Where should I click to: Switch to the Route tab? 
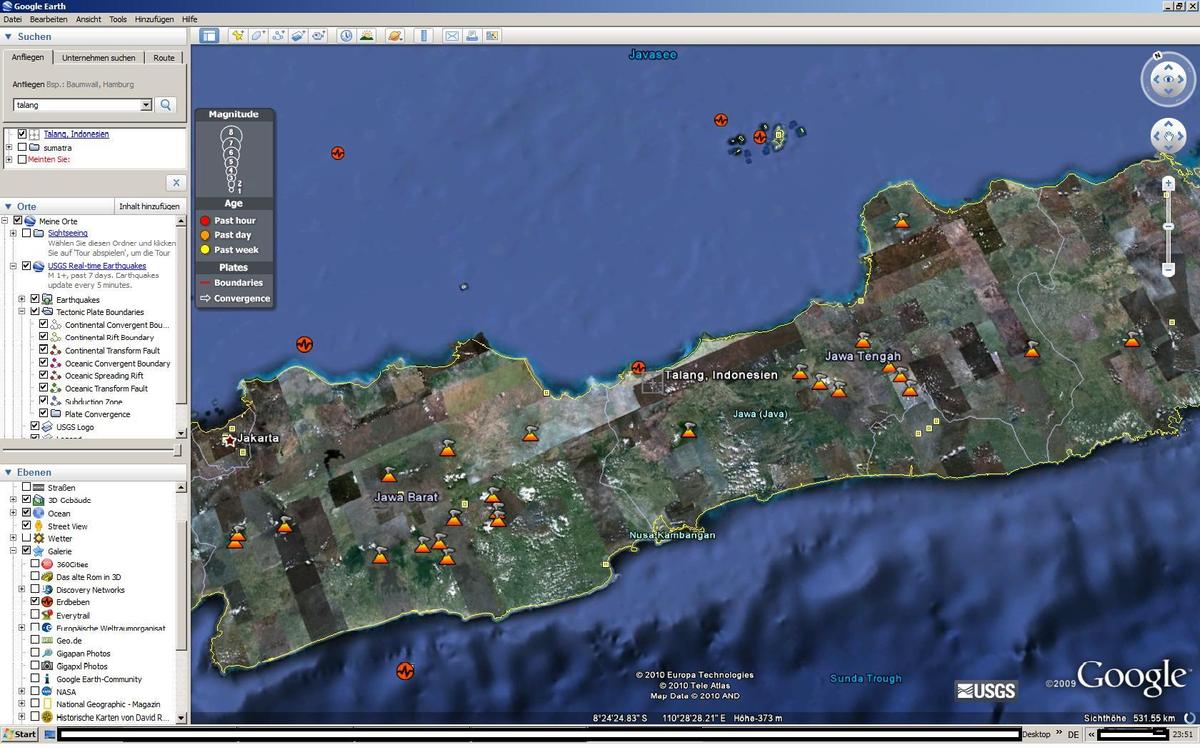(164, 58)
